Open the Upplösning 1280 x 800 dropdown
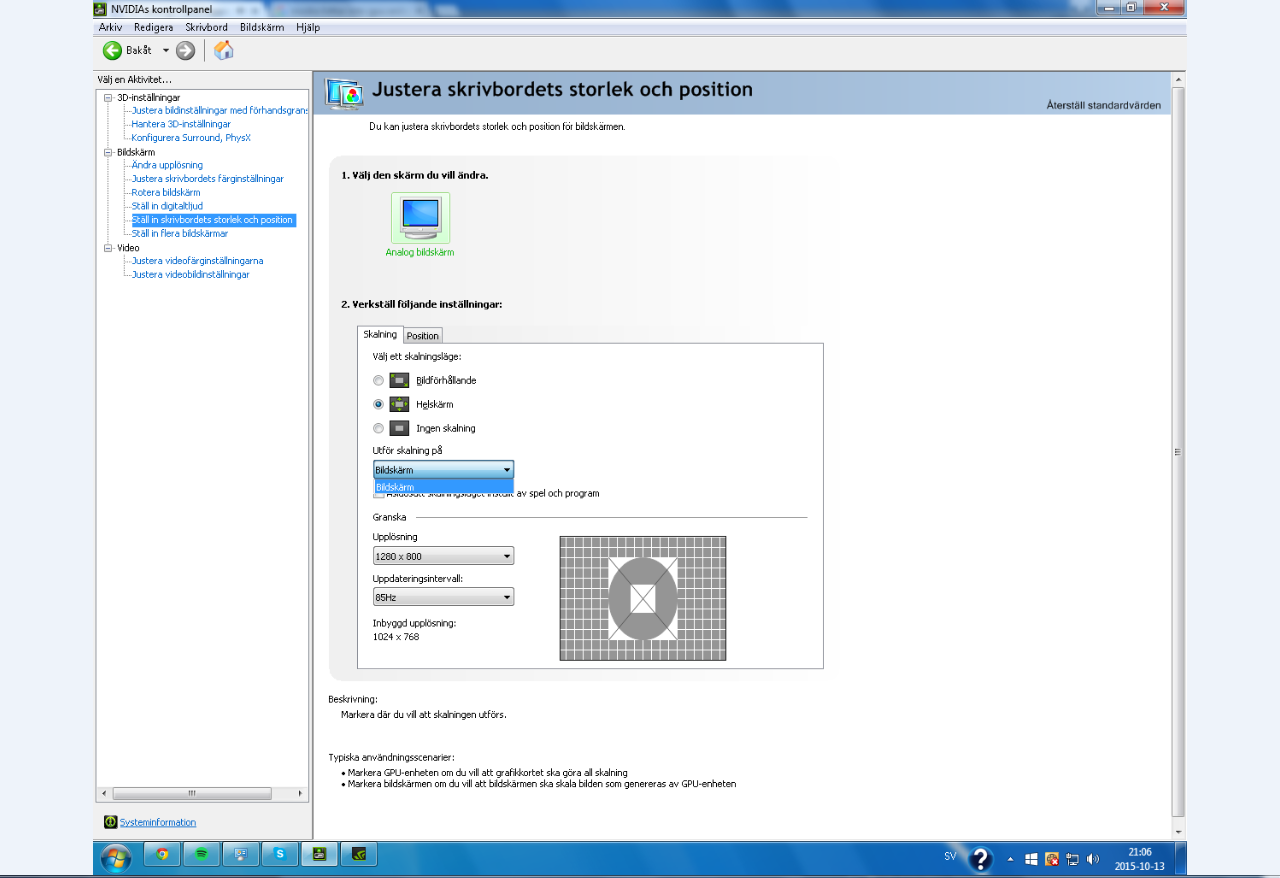The height and width of the screenshot is (878, 1280). pos(443,556)
